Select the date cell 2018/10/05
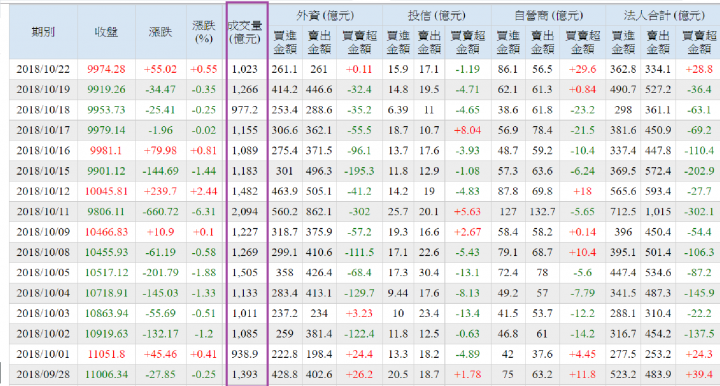This screenshot has width=720, height=386. click(43, 273)
